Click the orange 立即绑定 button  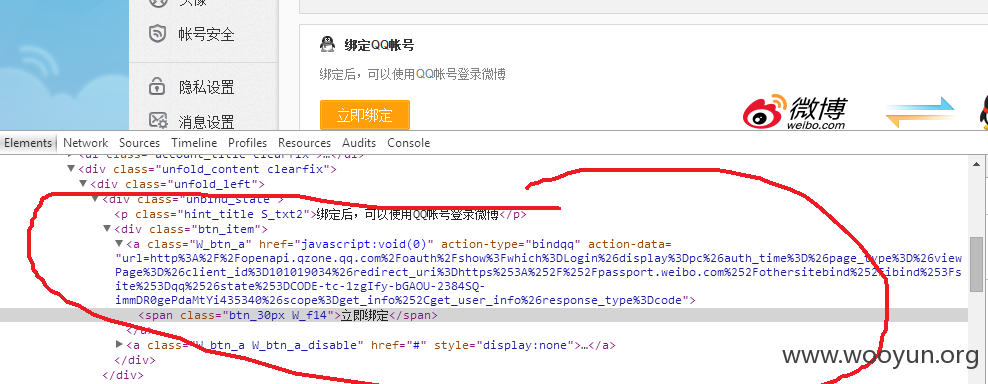coord(365,115)
